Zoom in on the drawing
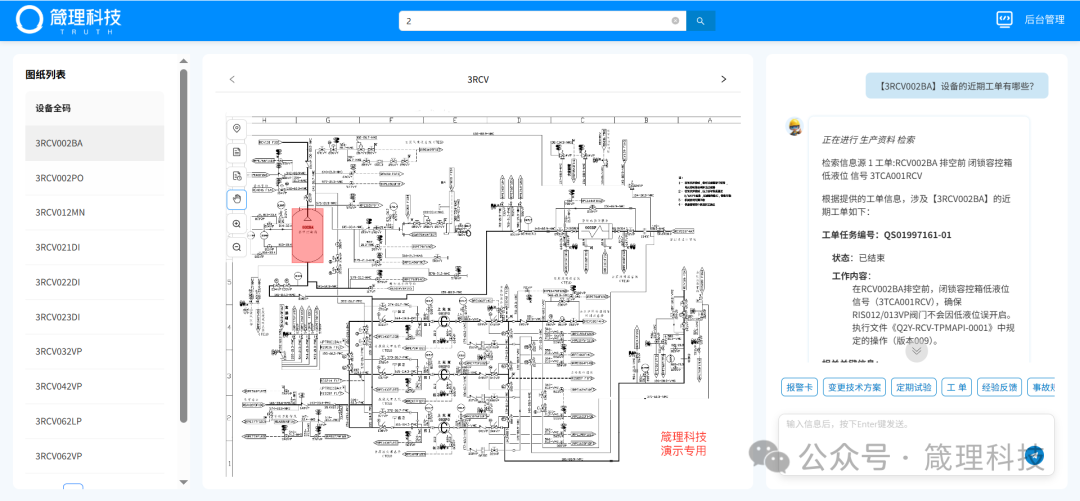Viewport: 1080px width, 501px height. point(237,223)
